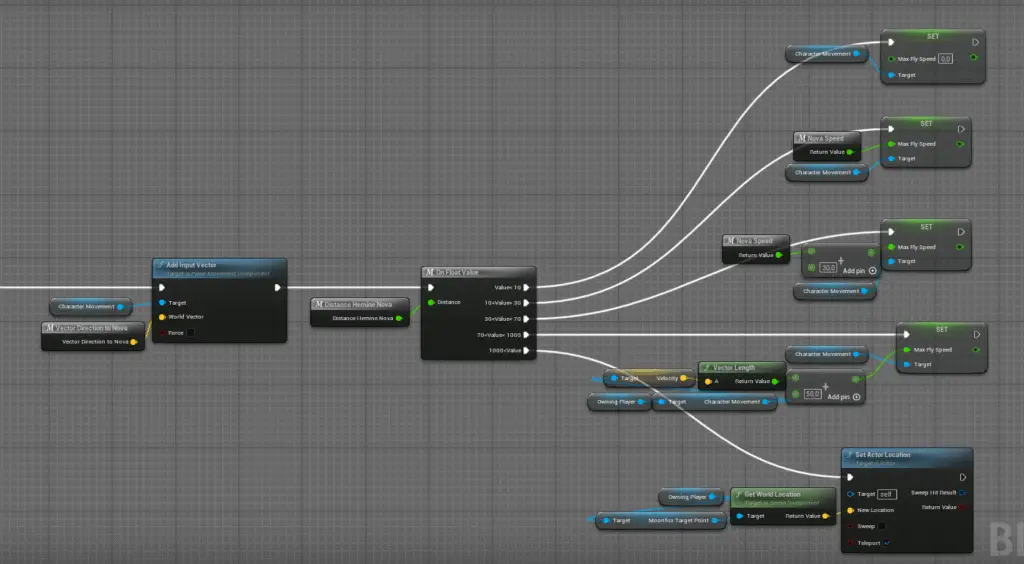This screenshot has height=564, width=1024.
Task: Click Add Input Vector's execution output pin
Action: tap(277, 288)
